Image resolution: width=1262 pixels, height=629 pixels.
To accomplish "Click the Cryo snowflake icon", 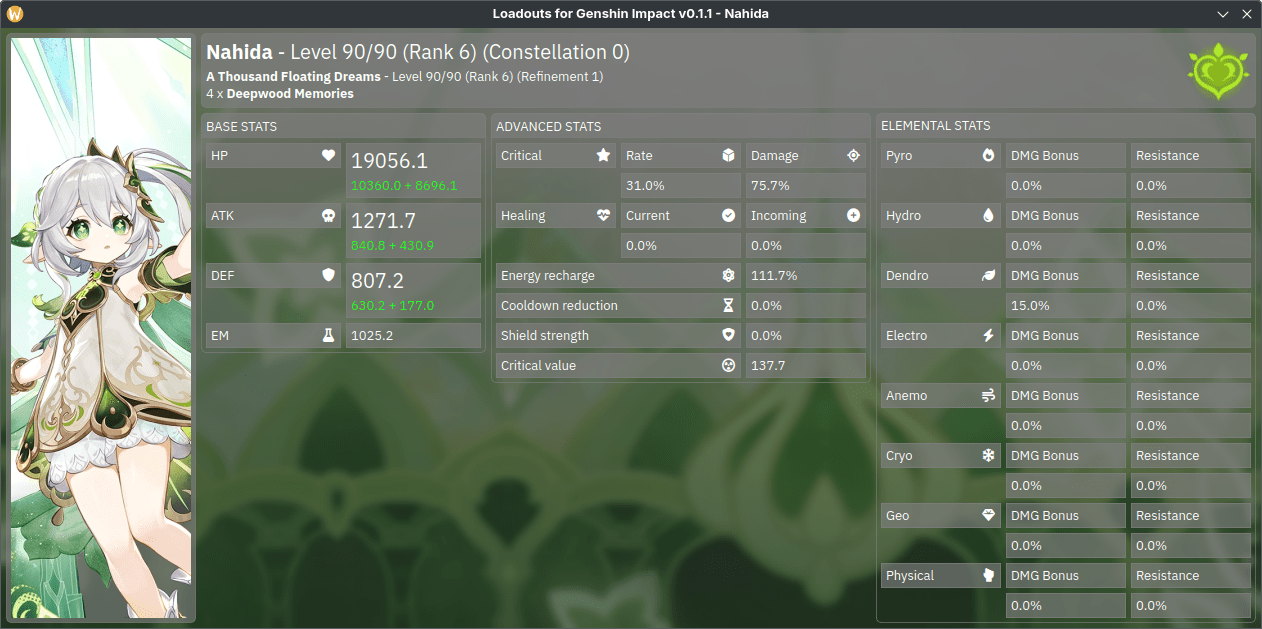I will [988, 456].
